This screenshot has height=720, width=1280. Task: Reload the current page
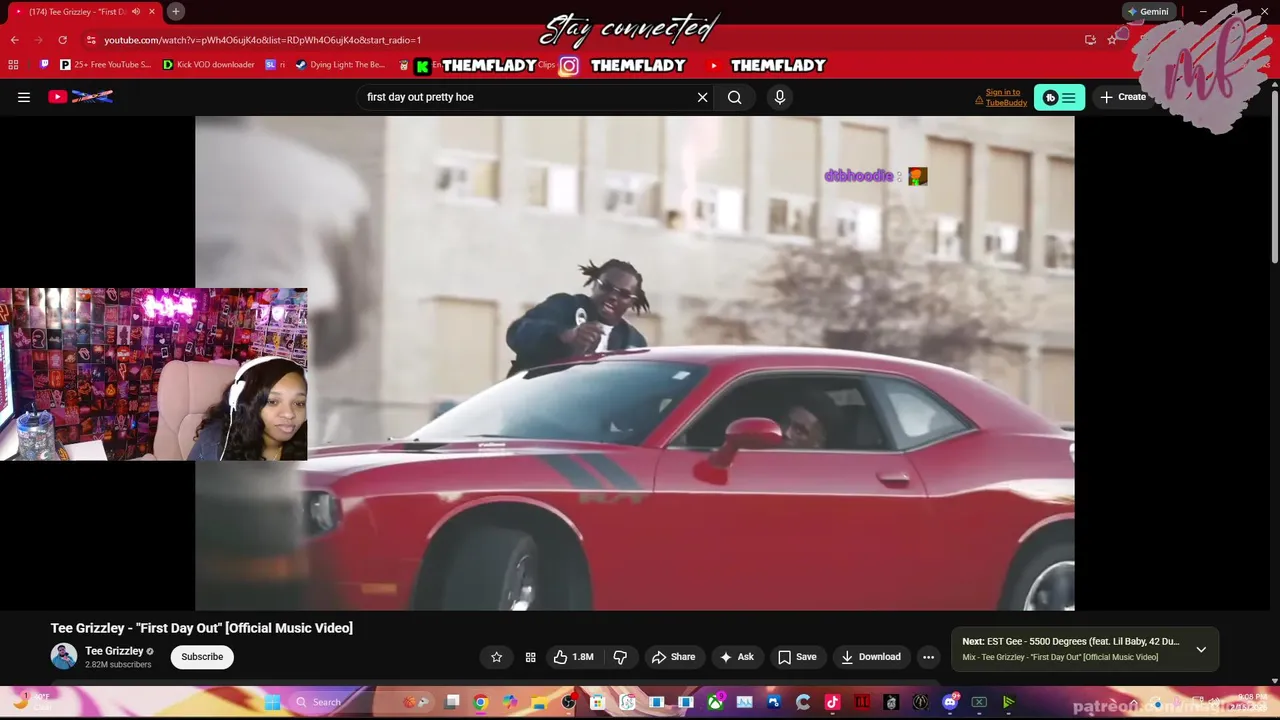(62, 40)
